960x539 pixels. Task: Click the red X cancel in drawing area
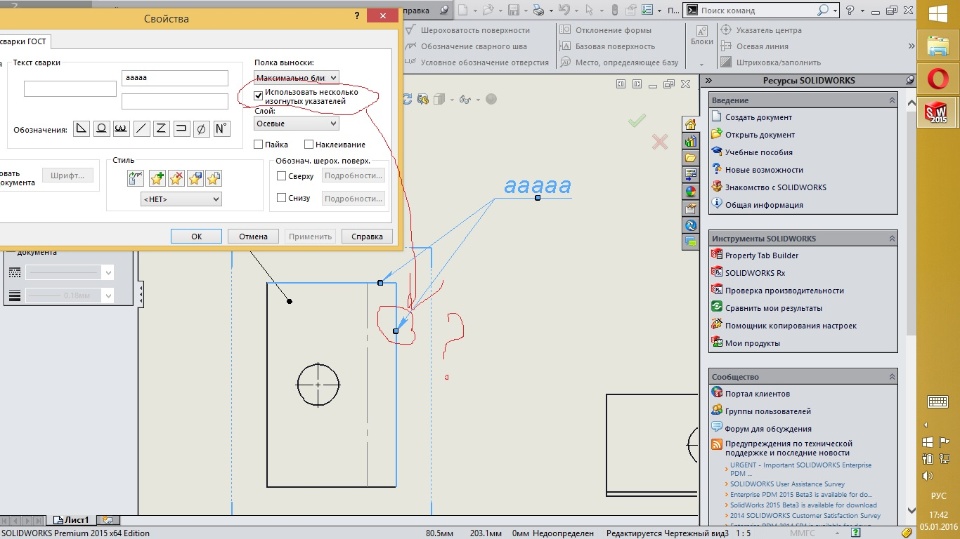[659, 142]
